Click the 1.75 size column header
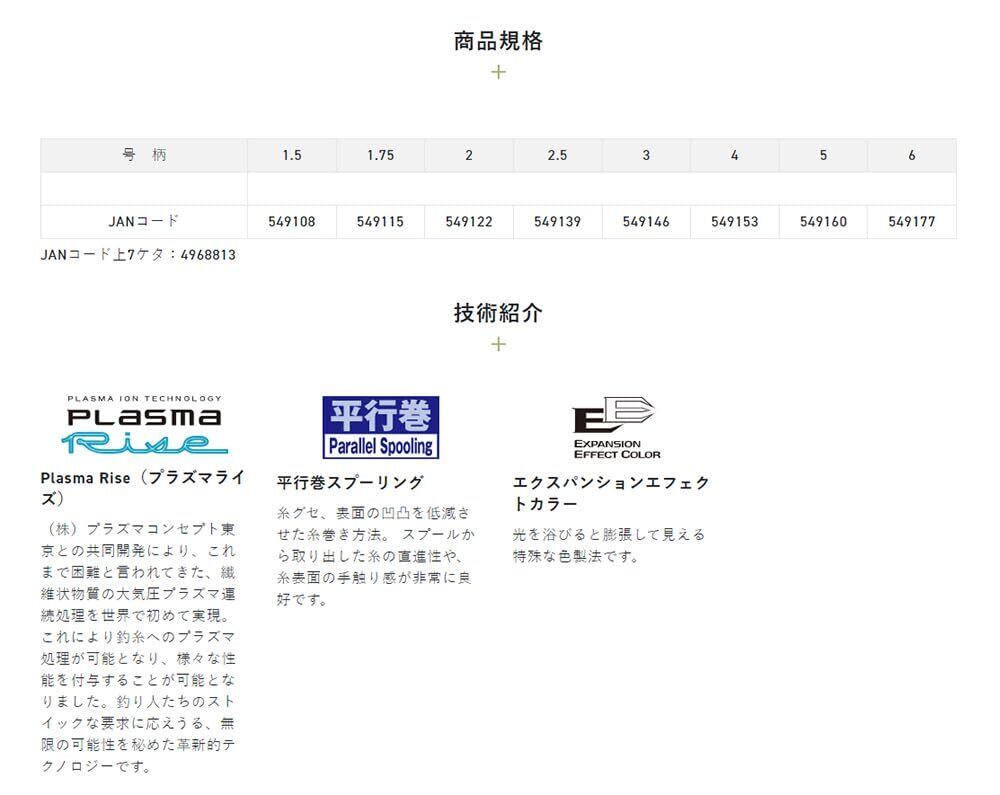Viewport: 1000px width, 795px height. pyautogui.click(x=381, y=155)
